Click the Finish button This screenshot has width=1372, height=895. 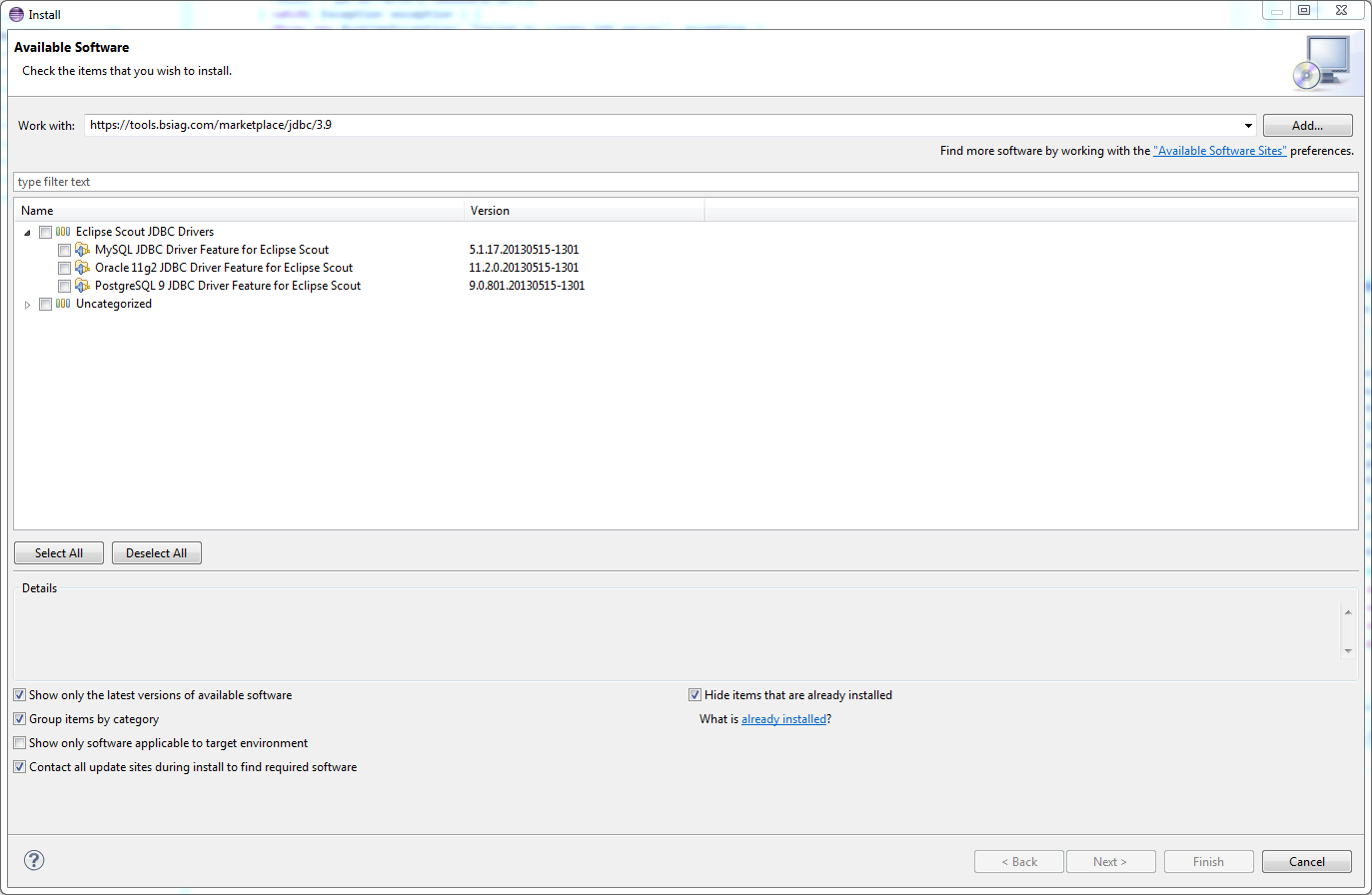(1208, 862)
